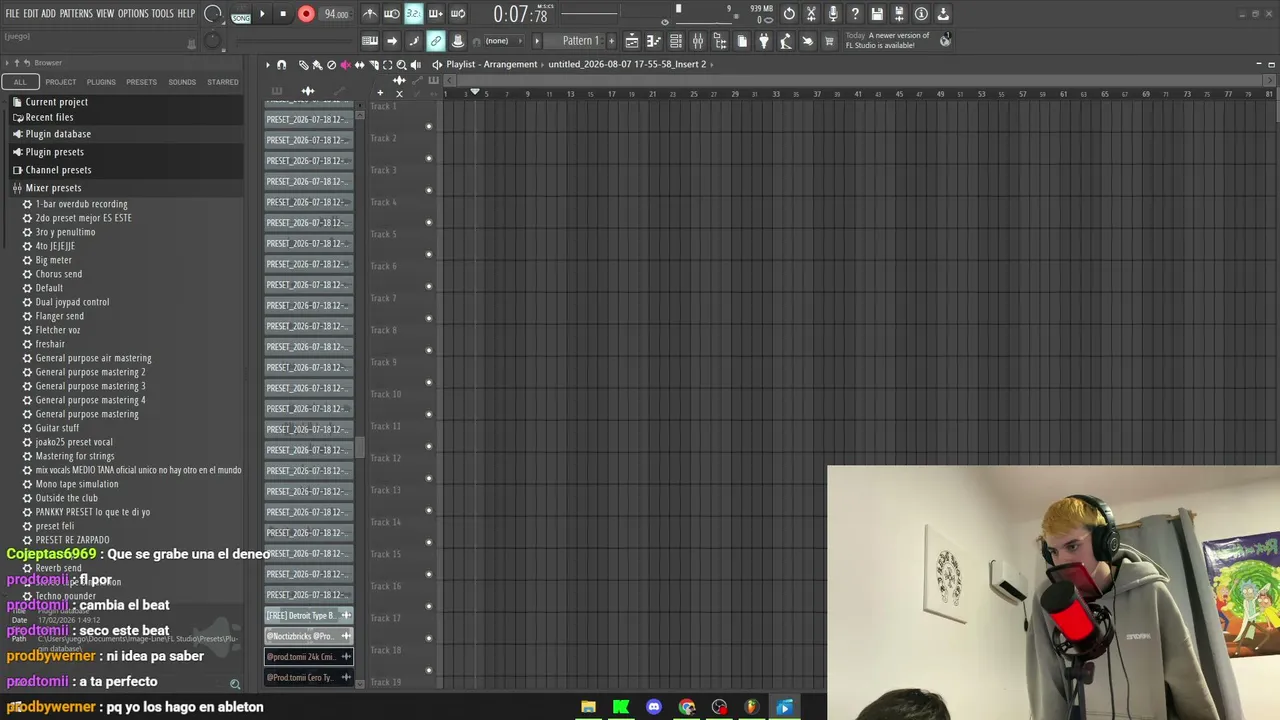This screenshot has width=1280, height=720.
Task: Select the playlist Slip tool
Action: click(x=359, y=65)
